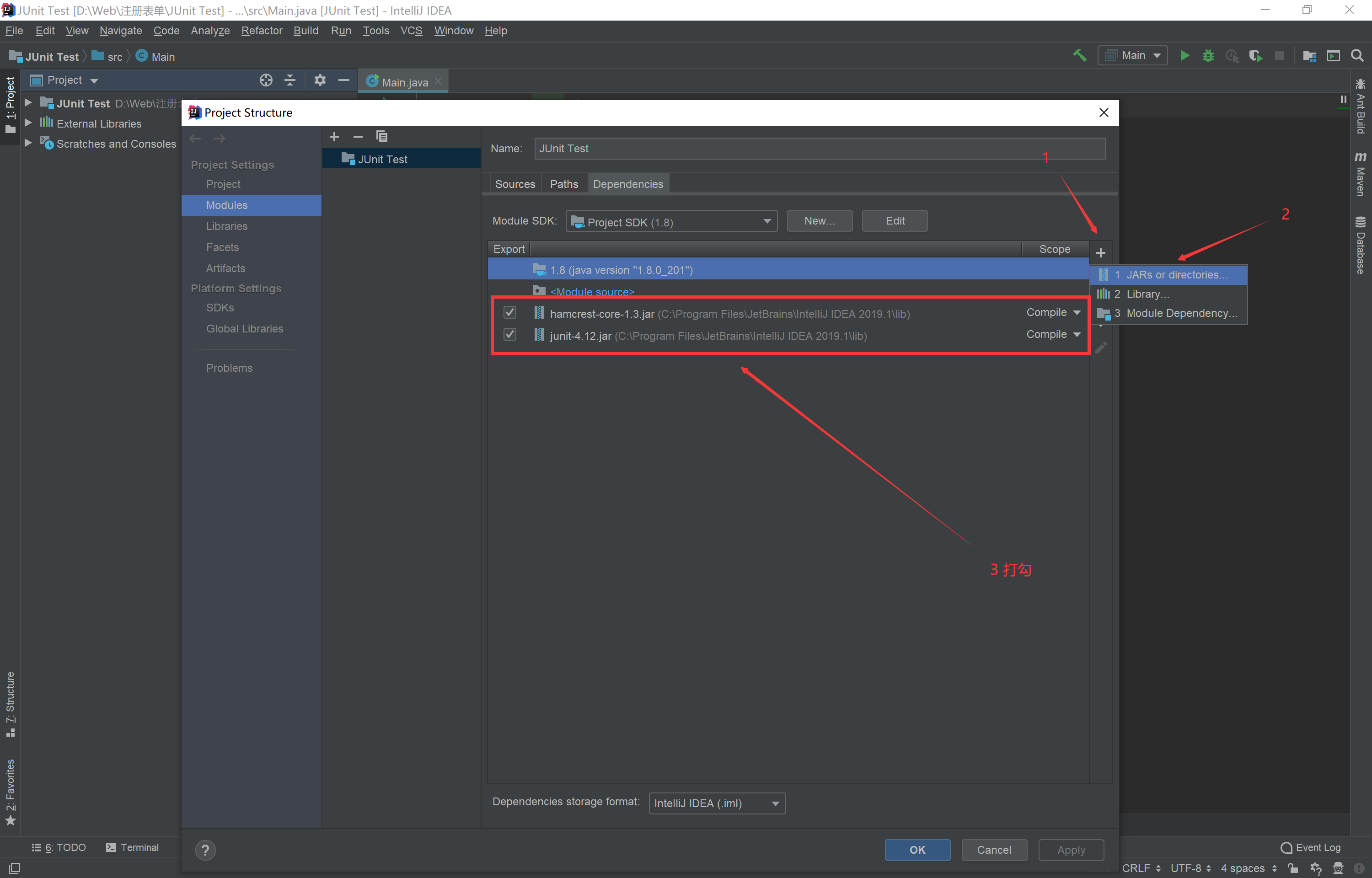1372x878 pixels.
Task: Uncheck the junit-4.12.jar export checkbox
Action: pyautogui.click(x=509, y=335)
